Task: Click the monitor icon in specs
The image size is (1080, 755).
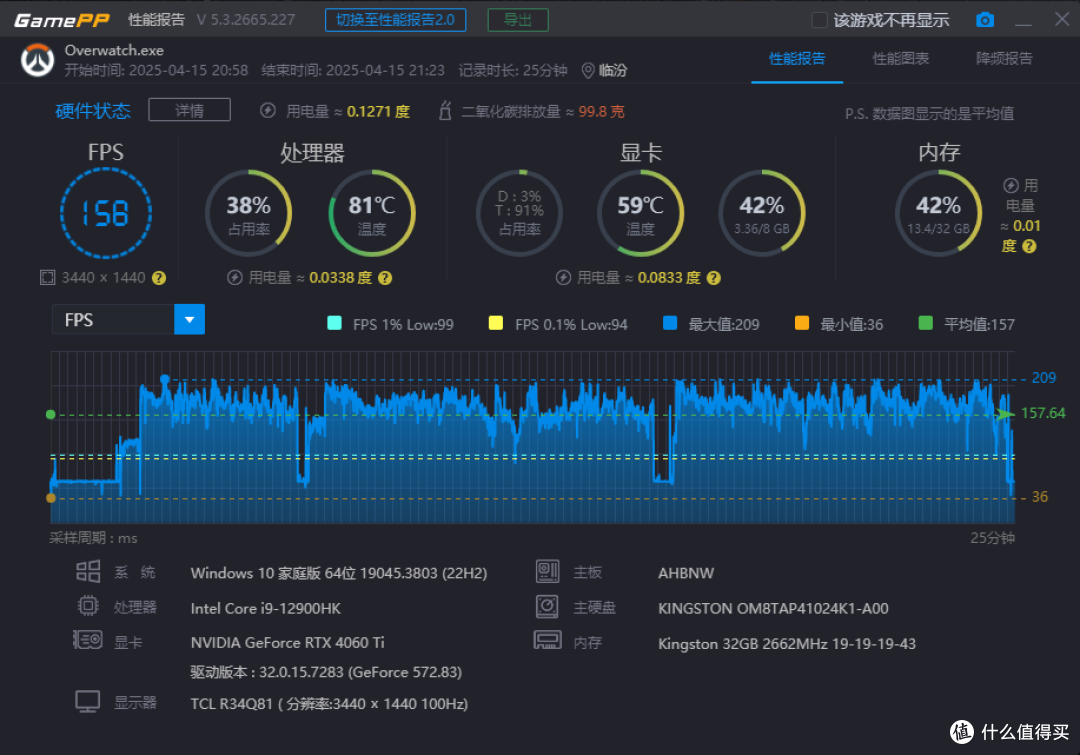Action: click(x=87, y=702)
